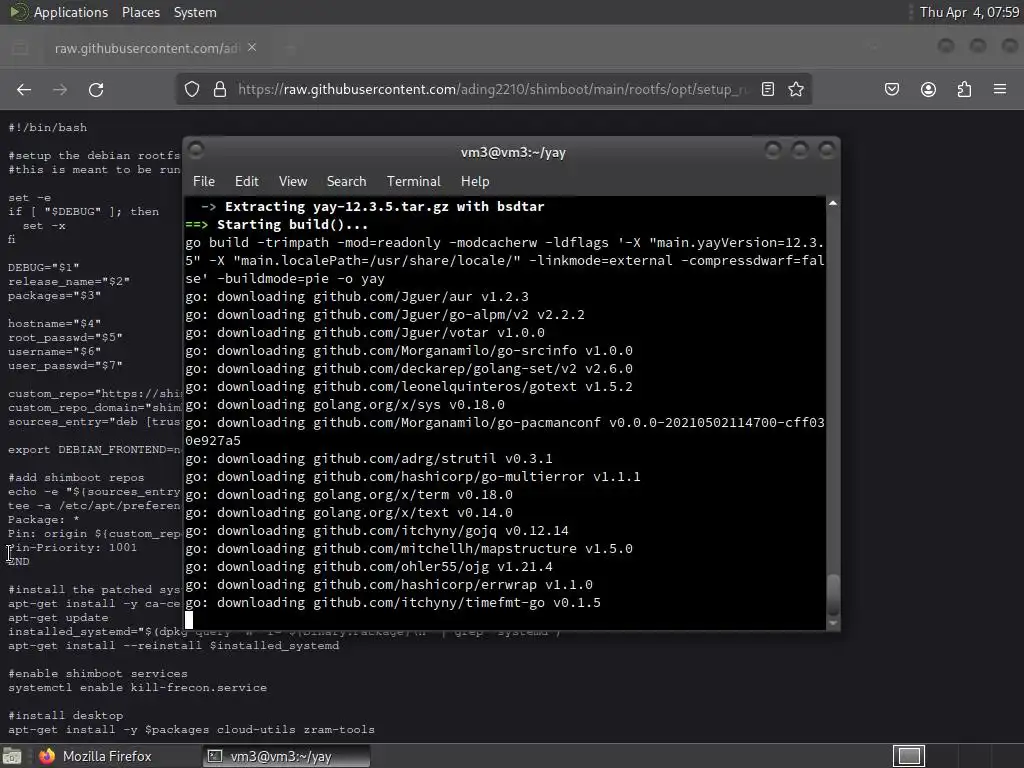Click the 'github.com/itchyny/timefmt-go v0.1.5' line
Image resolution: width=1024 pixels, height=768 pixels.
[x=393, y=603]
